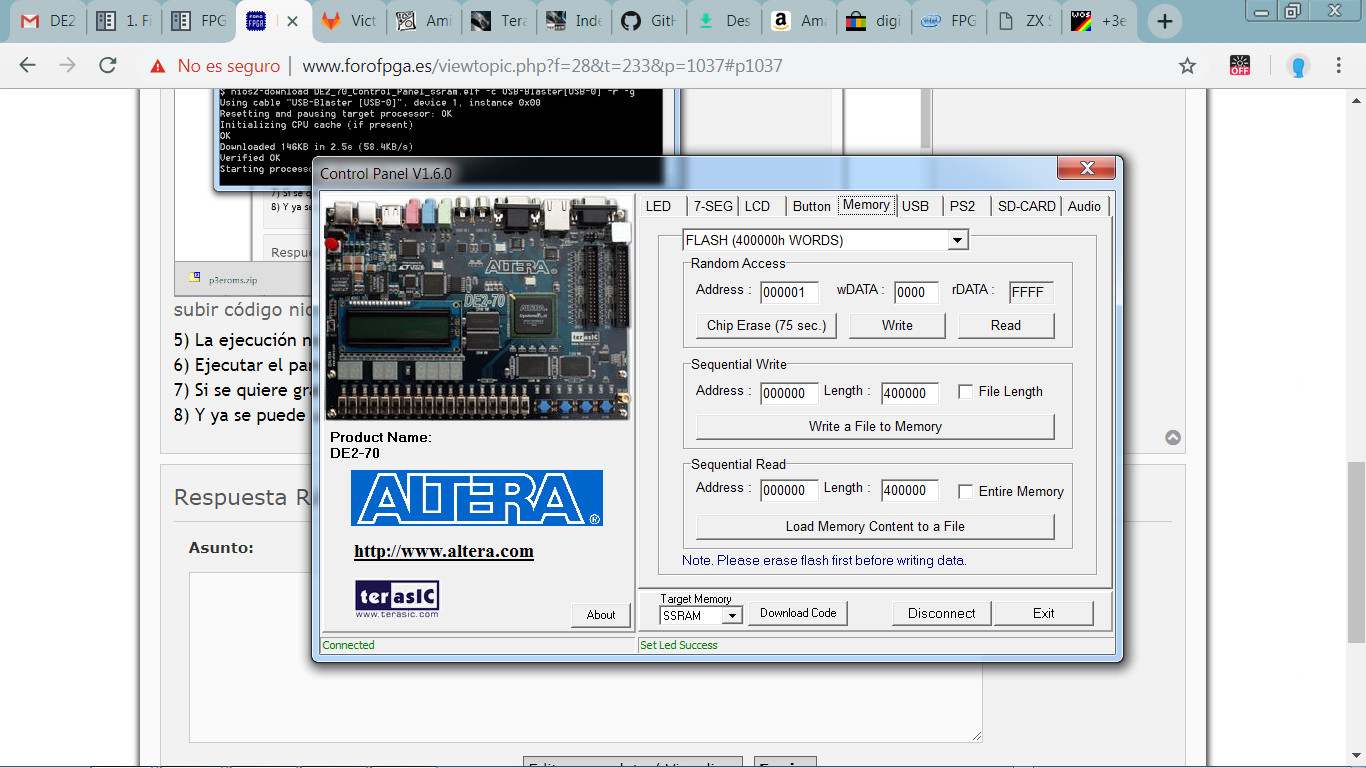Switch to the SD-CARD tab
The width and height of the screenshot is (1366, 768).
click(x=1026, y=206)
